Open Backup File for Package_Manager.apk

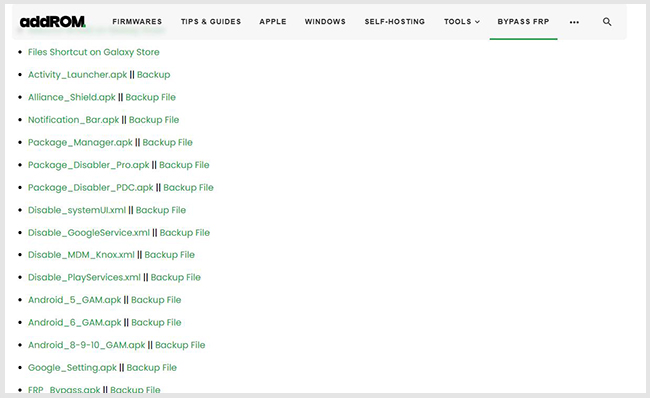click(167, 143)
